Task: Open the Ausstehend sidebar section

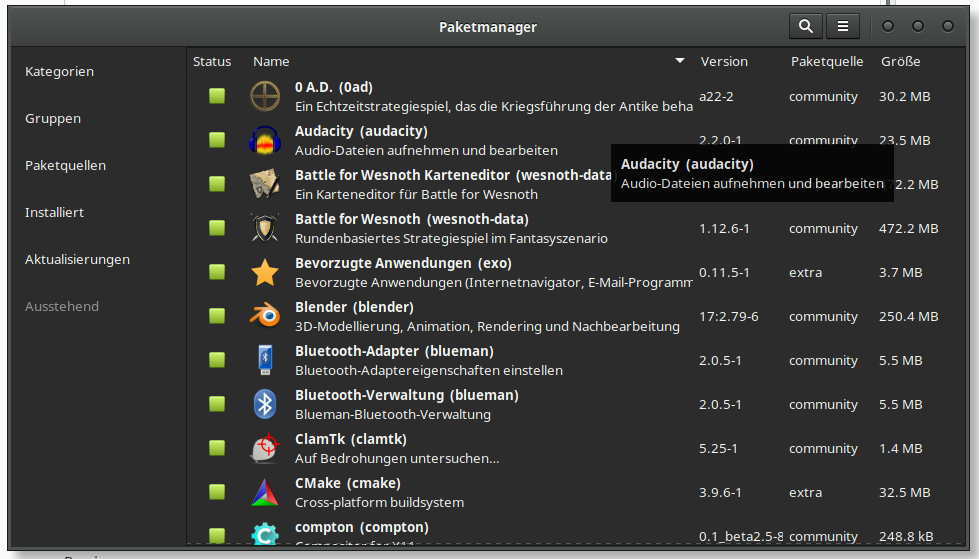Action: 62,306
